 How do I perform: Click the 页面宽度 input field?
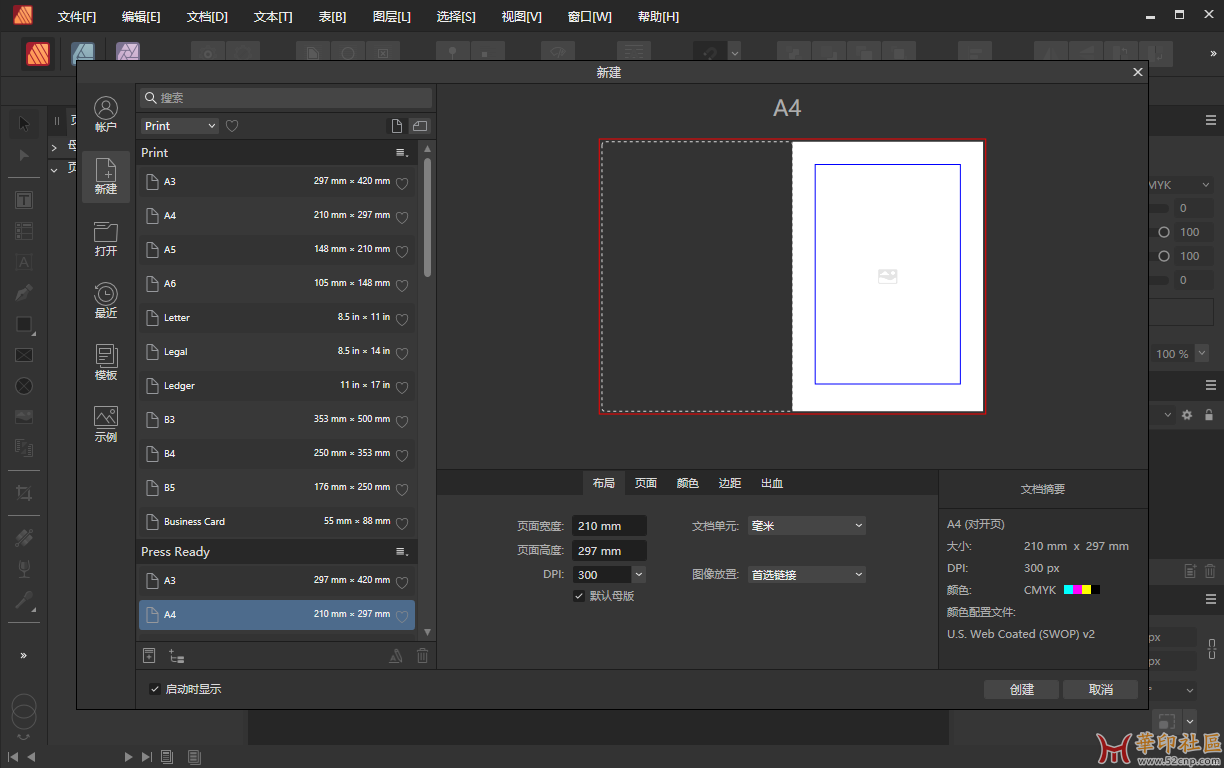(x=609, y=526)
